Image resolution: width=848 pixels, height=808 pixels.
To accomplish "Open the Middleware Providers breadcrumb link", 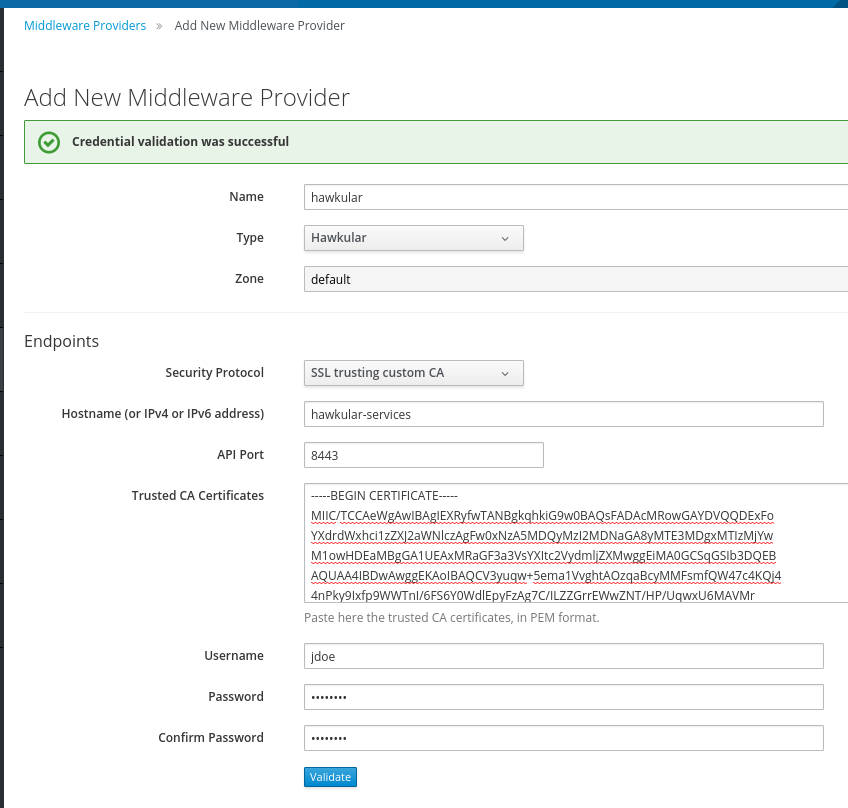I will tap(85, 25).
